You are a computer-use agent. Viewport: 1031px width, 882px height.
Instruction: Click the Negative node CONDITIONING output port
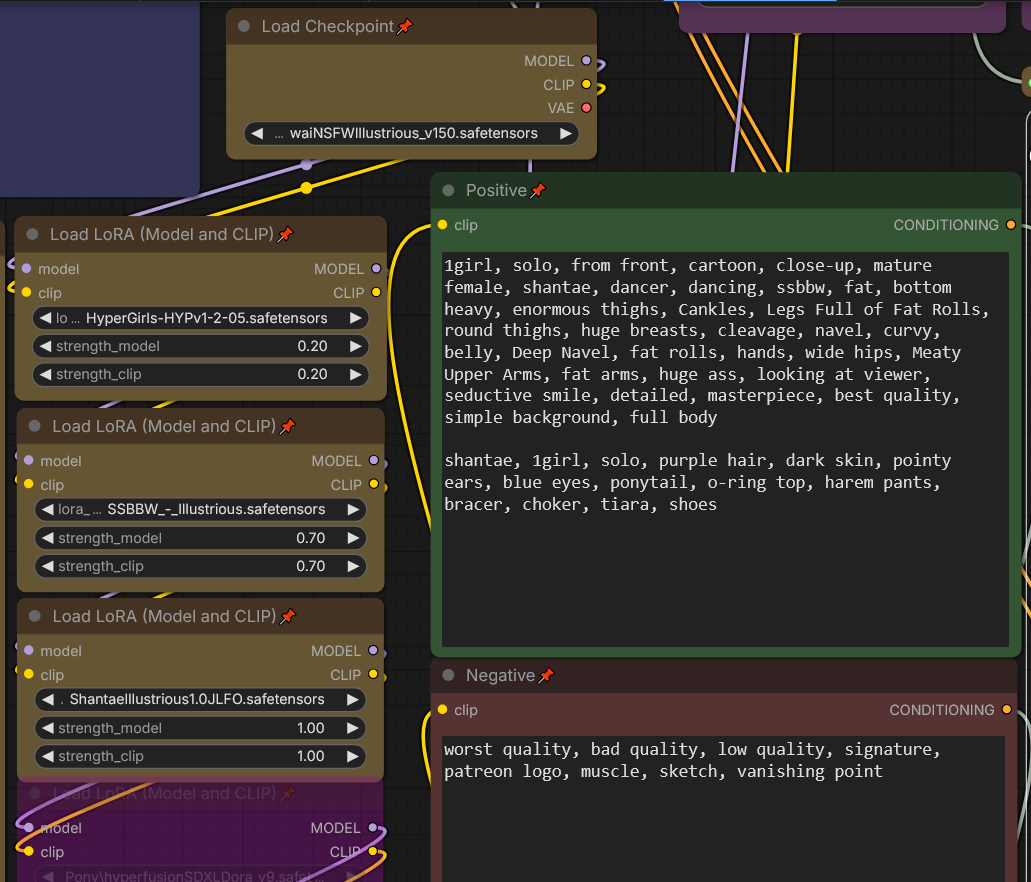coord(1007,710)
